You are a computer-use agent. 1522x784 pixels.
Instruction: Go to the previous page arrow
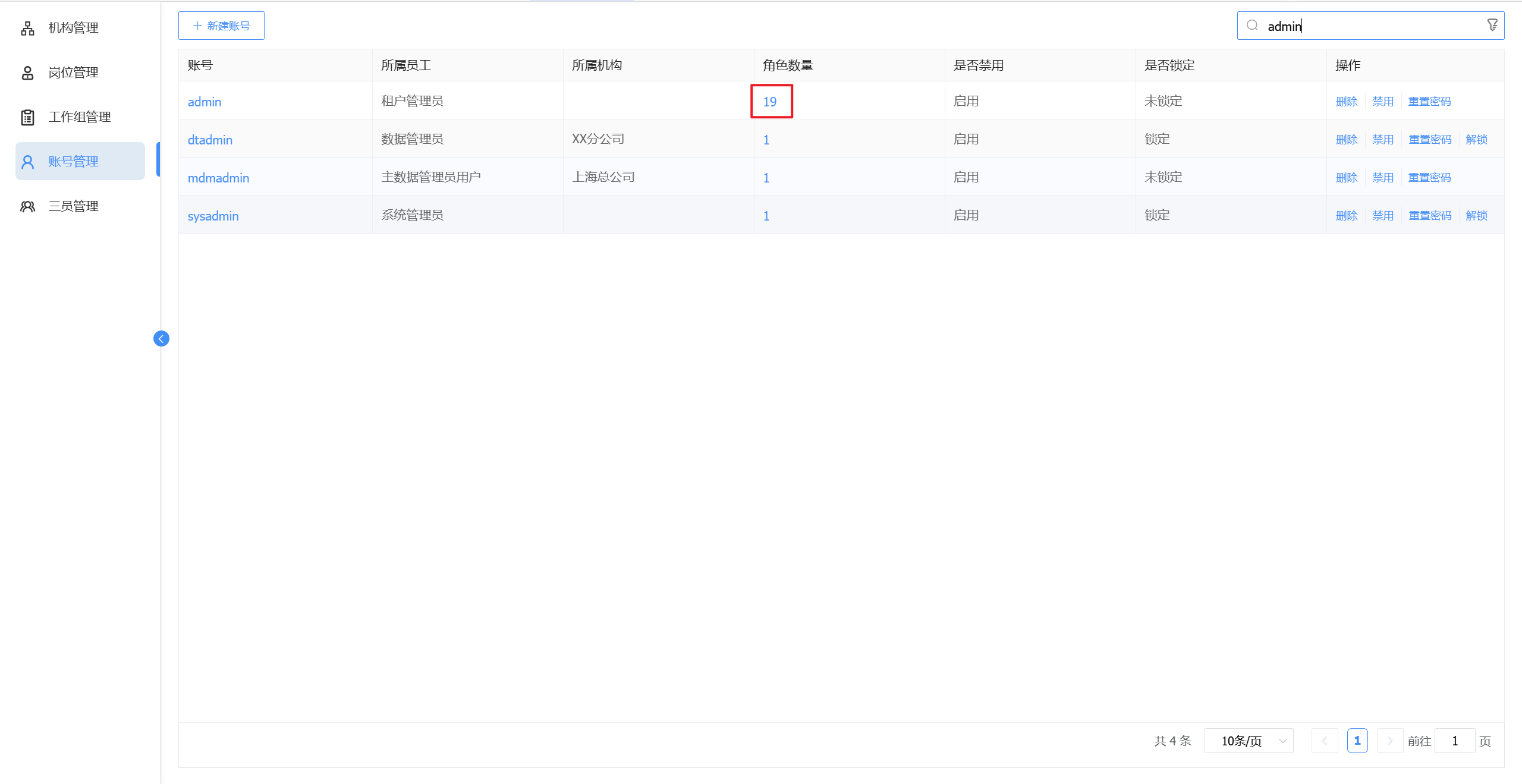[x=1324, y=741]
